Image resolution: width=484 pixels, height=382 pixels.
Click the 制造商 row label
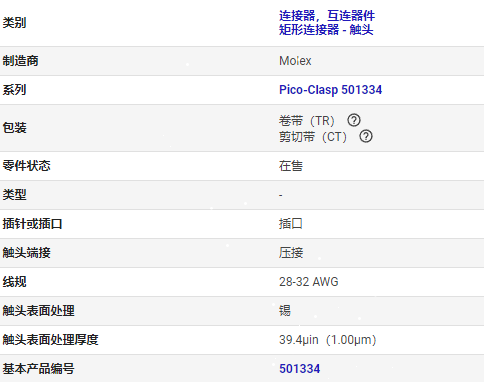(20, 61)
